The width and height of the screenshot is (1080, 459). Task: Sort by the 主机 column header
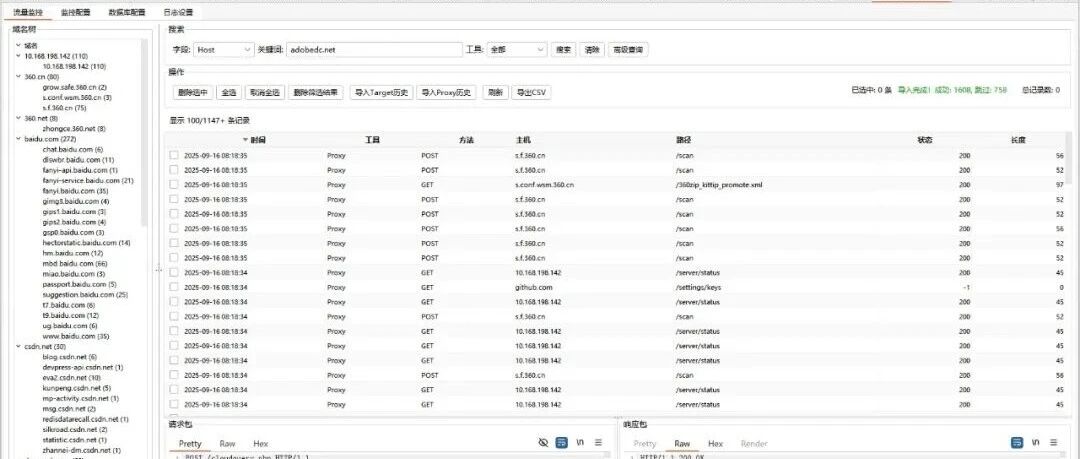[x=523, y=140]
